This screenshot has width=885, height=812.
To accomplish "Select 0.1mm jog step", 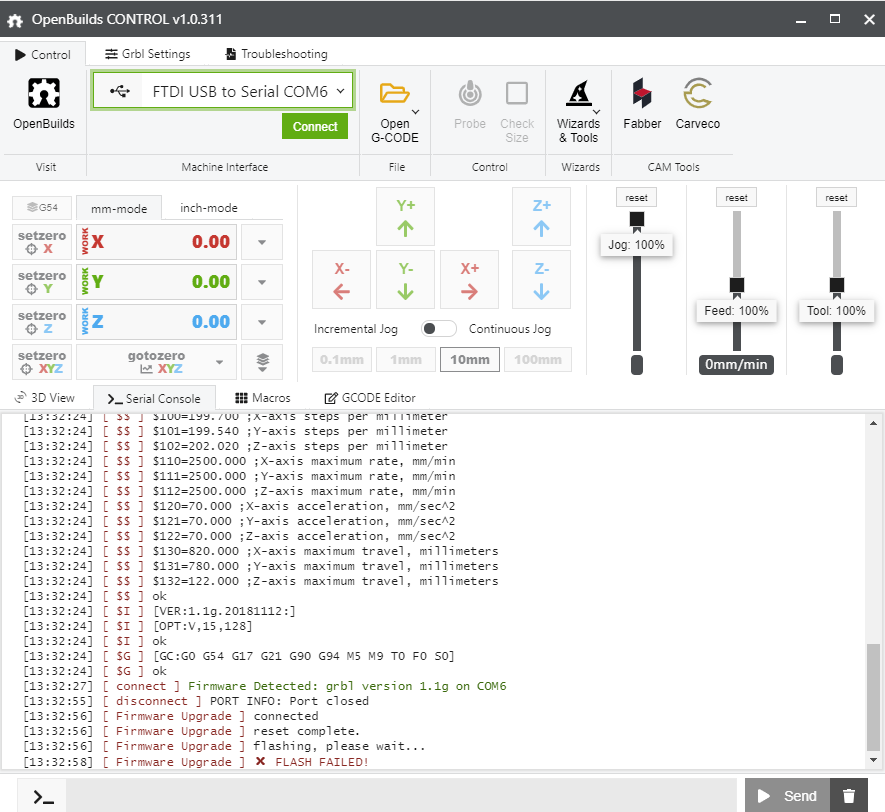I will pyautogui.click(x=341, y=359).
